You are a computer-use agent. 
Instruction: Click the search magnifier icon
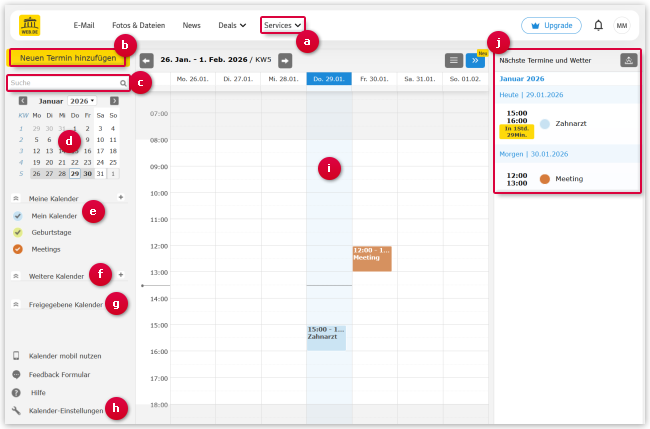(123, 83)
